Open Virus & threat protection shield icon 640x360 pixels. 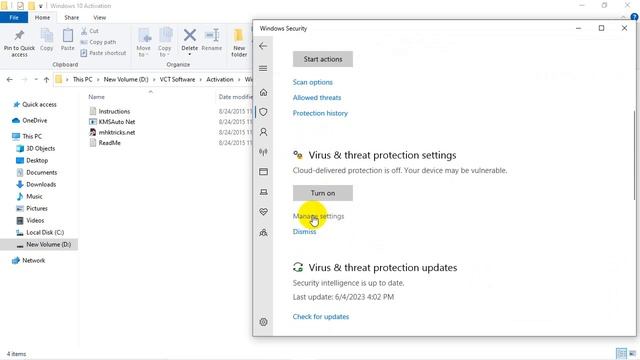pos(263,112)
